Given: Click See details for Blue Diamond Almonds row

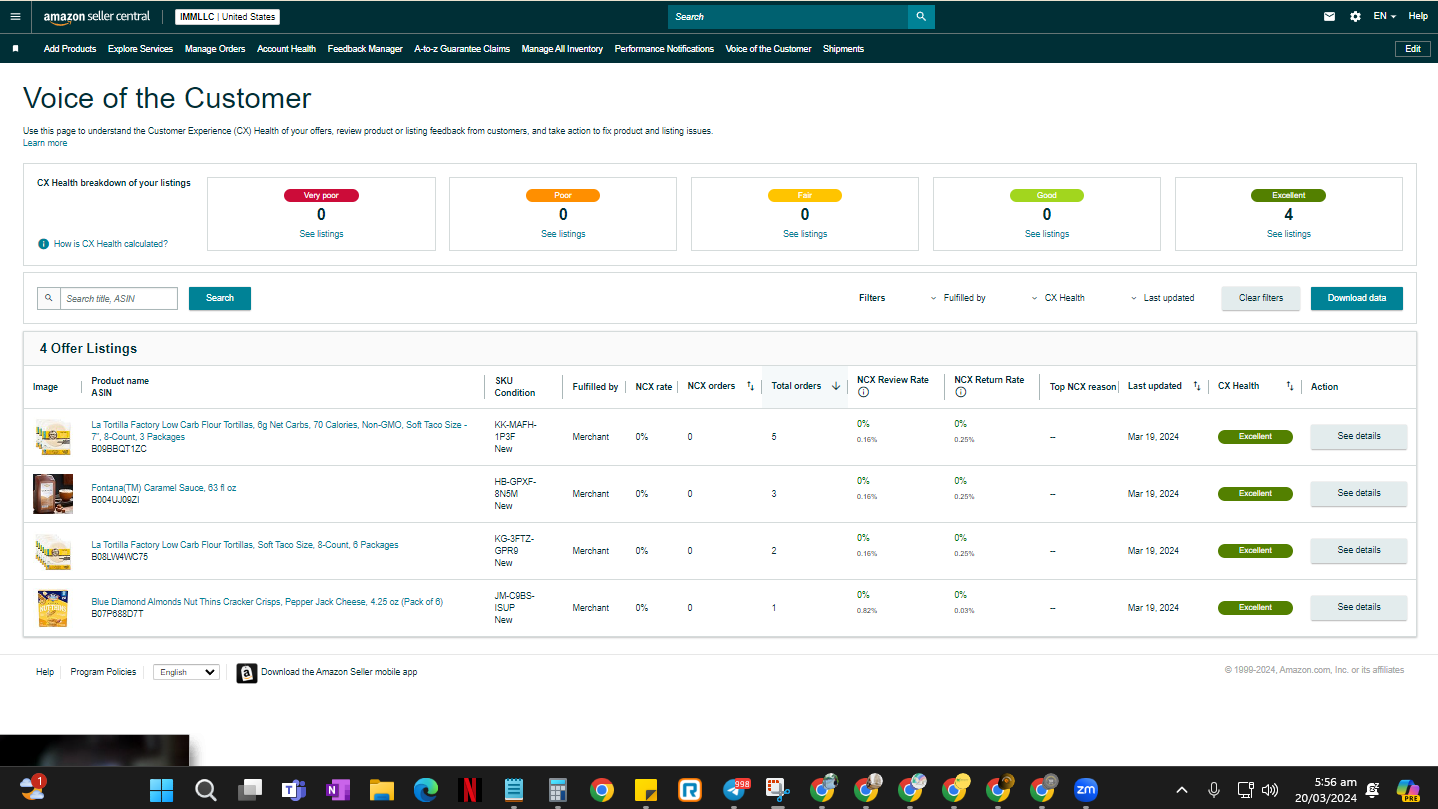Looking at the screenshot, I should pos(1359,607).
